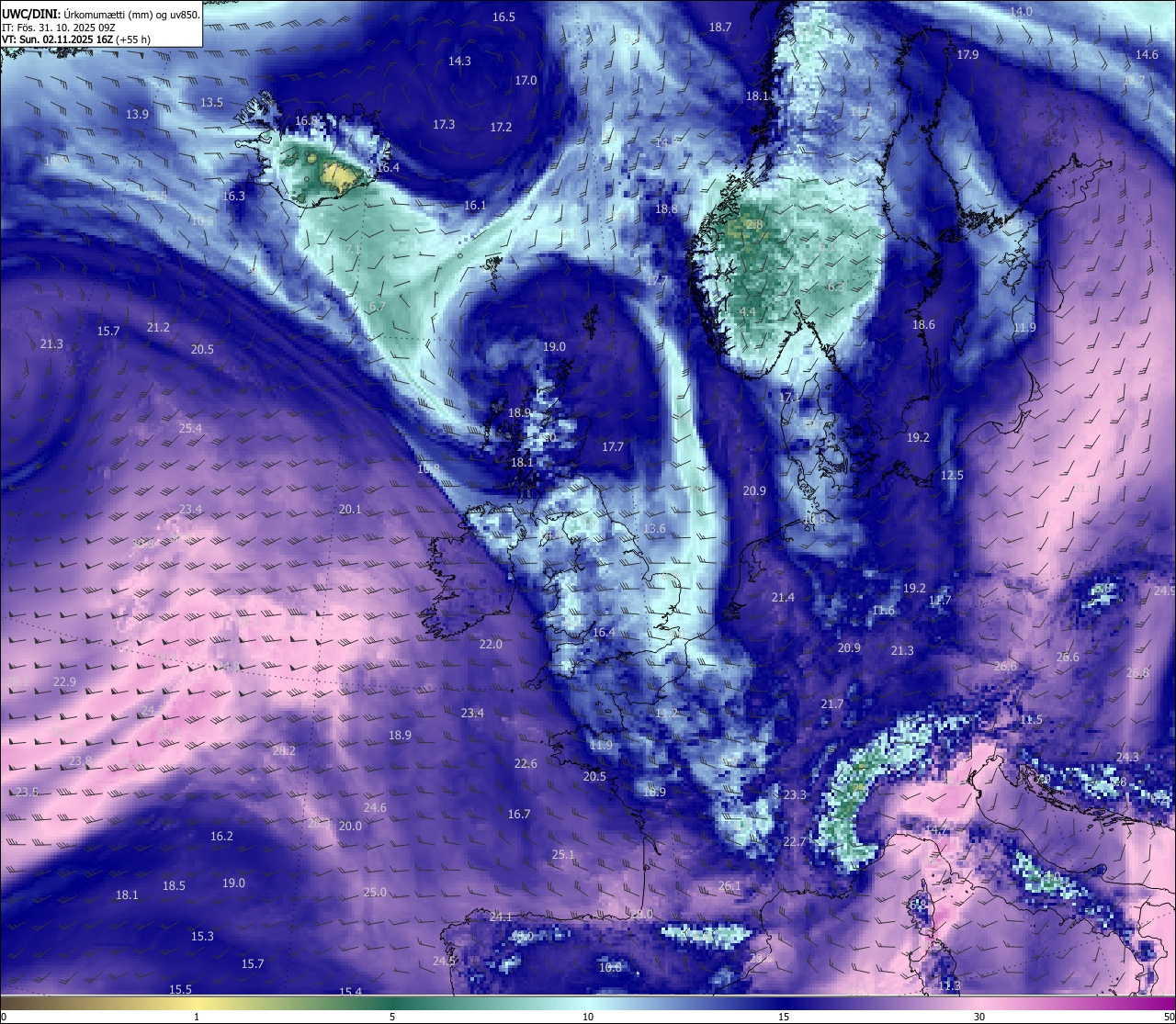Click the map value "25.1"
1176x1024 pixels.
[563, 855]
